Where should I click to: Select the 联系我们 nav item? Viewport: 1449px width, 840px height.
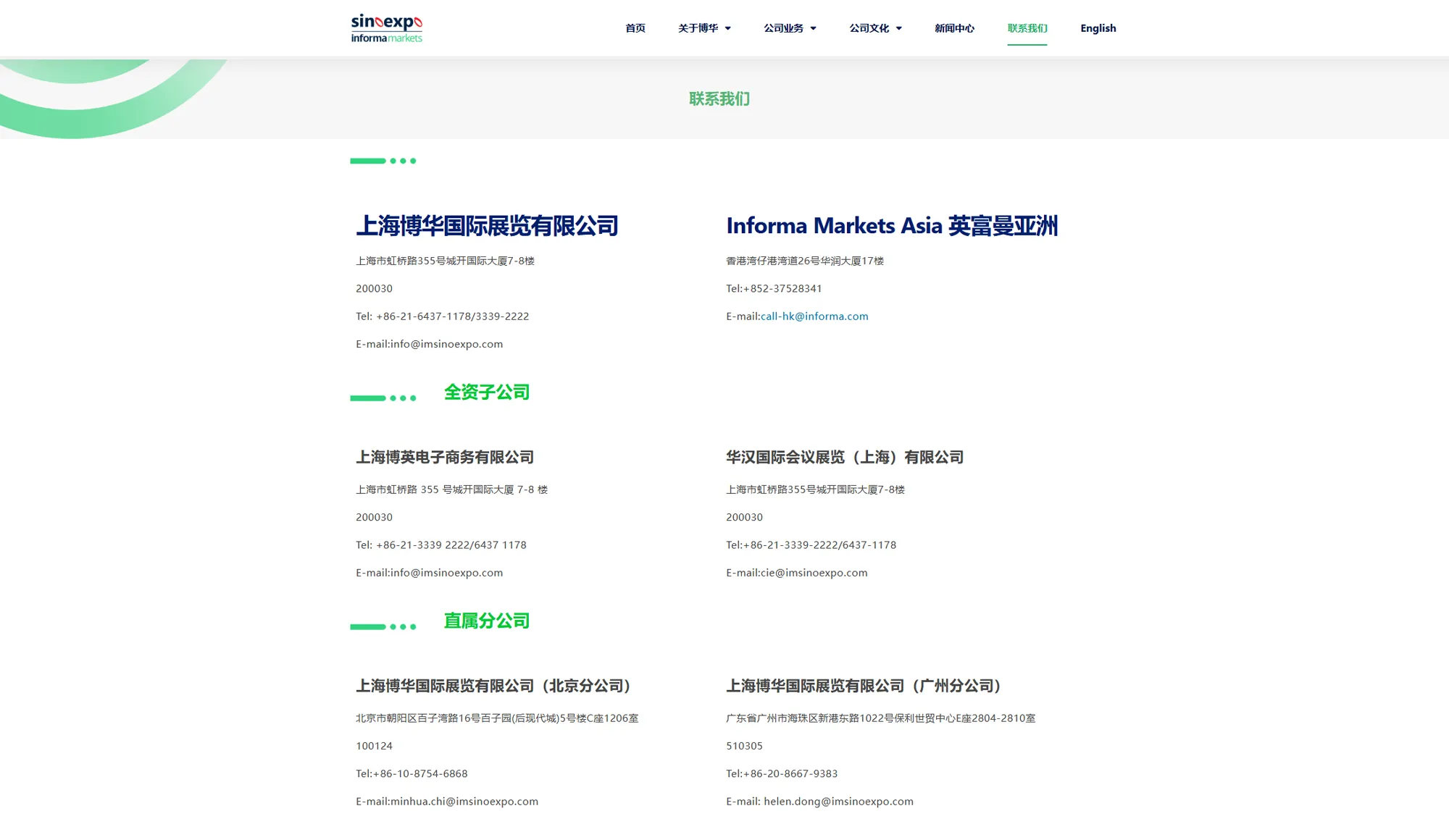[1027, 28]
